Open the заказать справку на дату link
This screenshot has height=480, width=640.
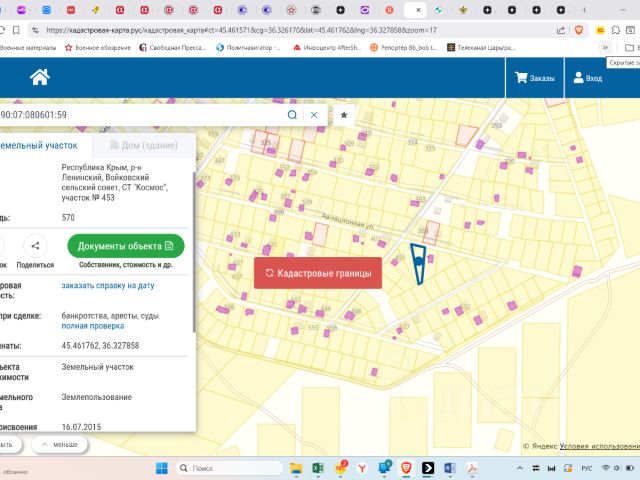[x=108, y=285]
